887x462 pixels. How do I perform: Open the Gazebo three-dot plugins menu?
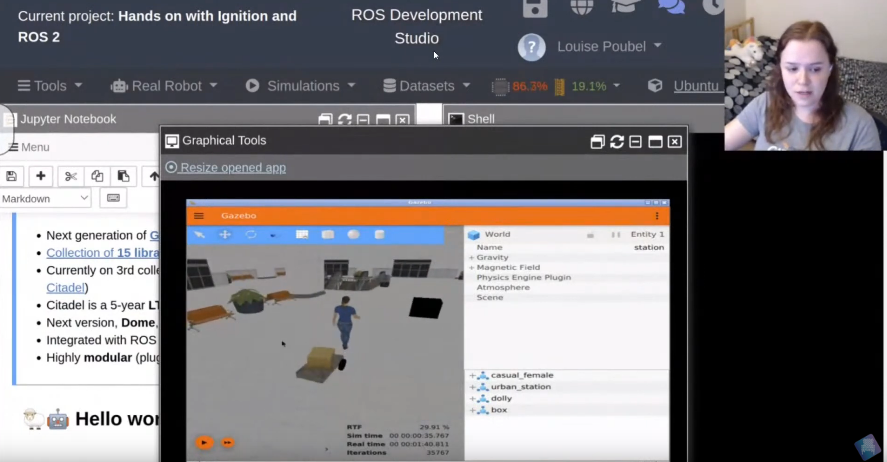click(x=657, y=215)
